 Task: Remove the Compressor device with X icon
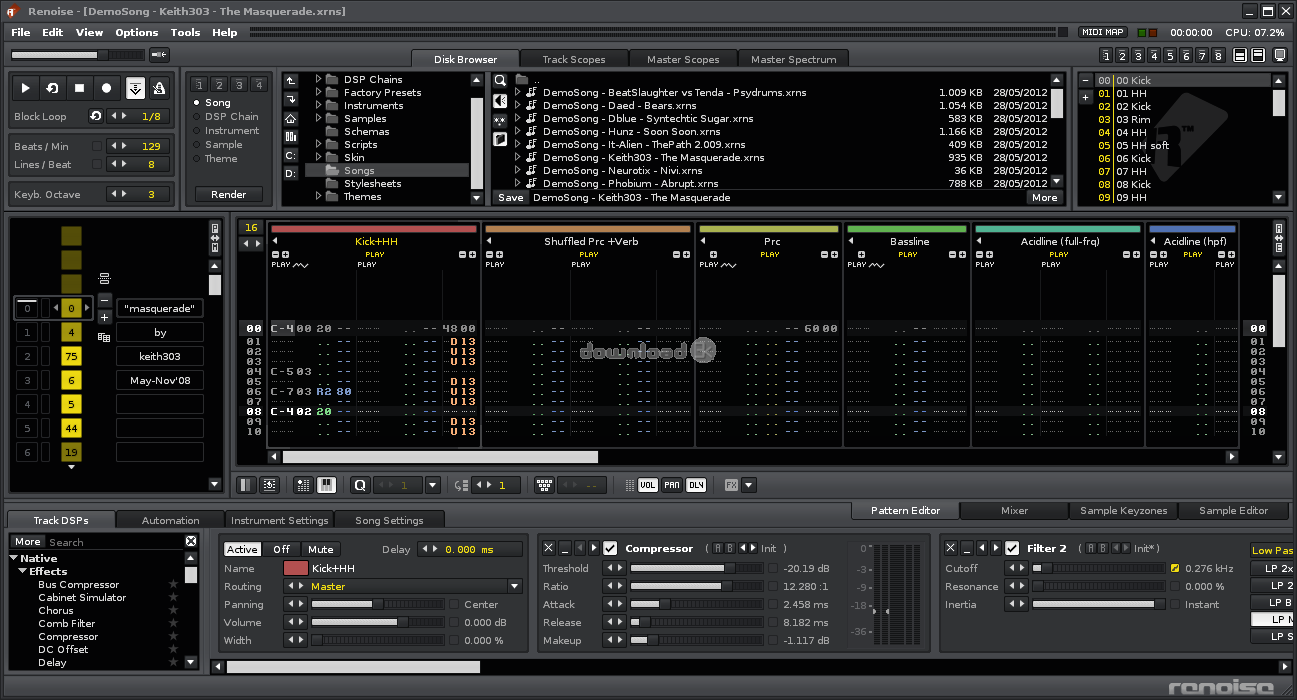point(548,548)
